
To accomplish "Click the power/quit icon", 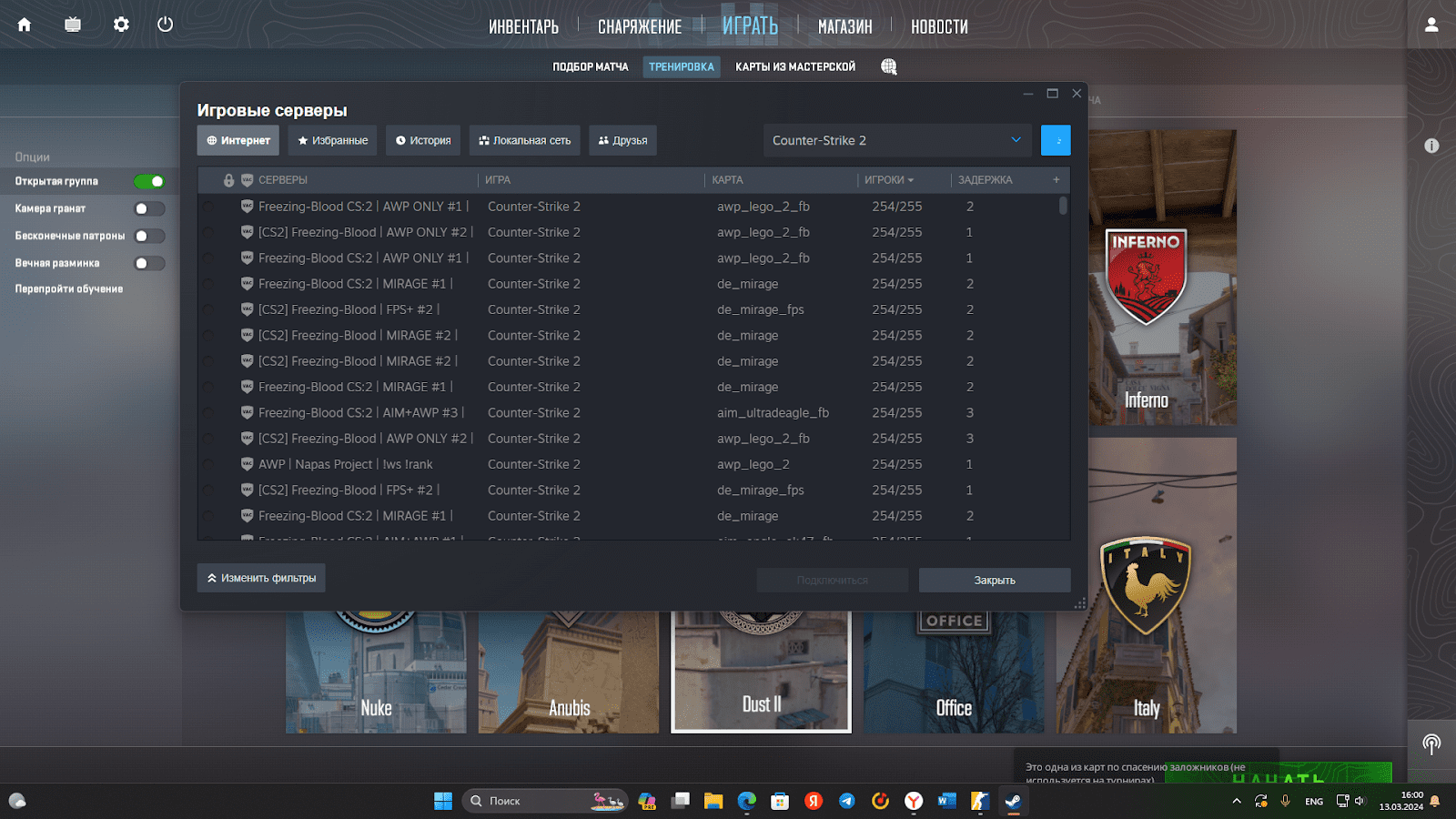I will click(x=165, y=25).
